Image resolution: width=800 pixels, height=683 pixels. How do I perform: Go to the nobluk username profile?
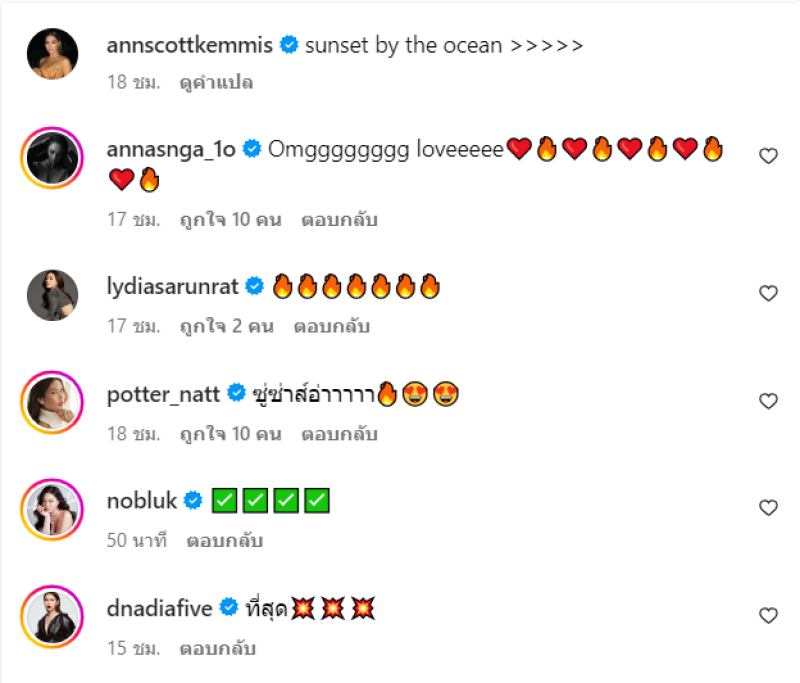(x=141, y=500)
